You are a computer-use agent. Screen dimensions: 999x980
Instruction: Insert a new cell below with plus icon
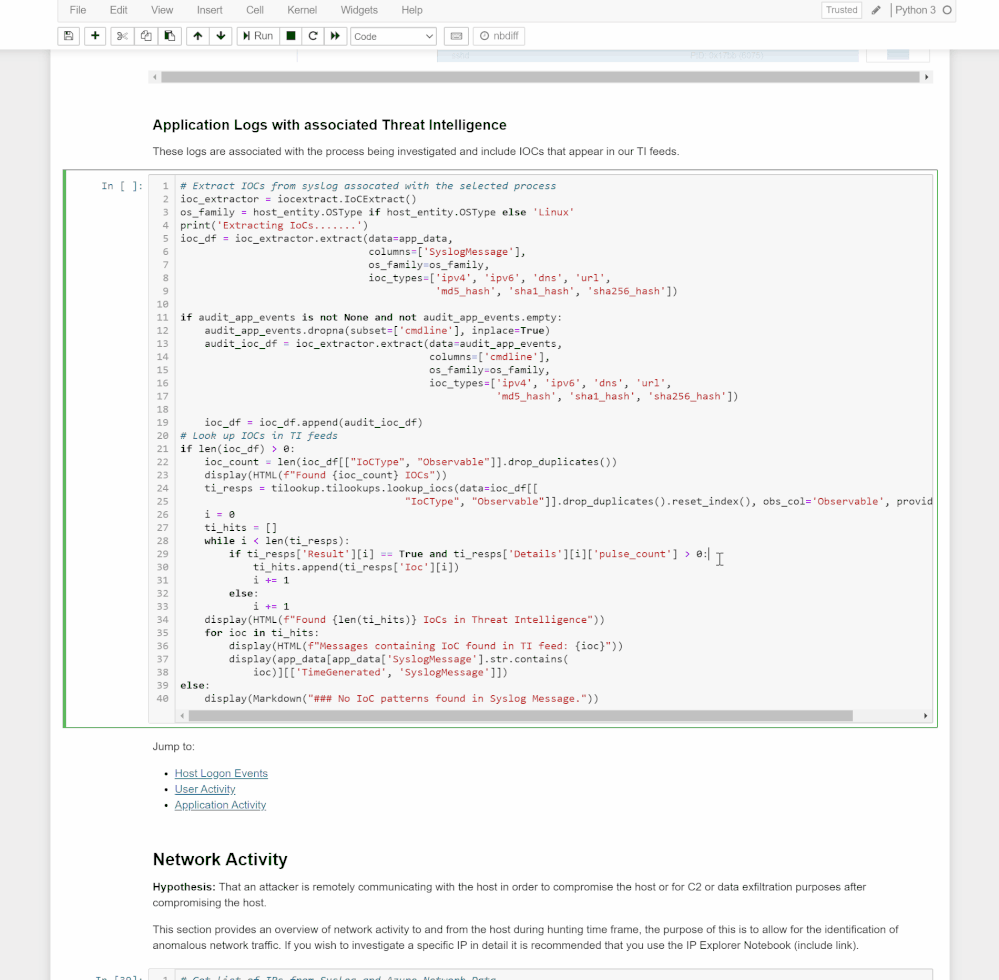coord(95,36)
